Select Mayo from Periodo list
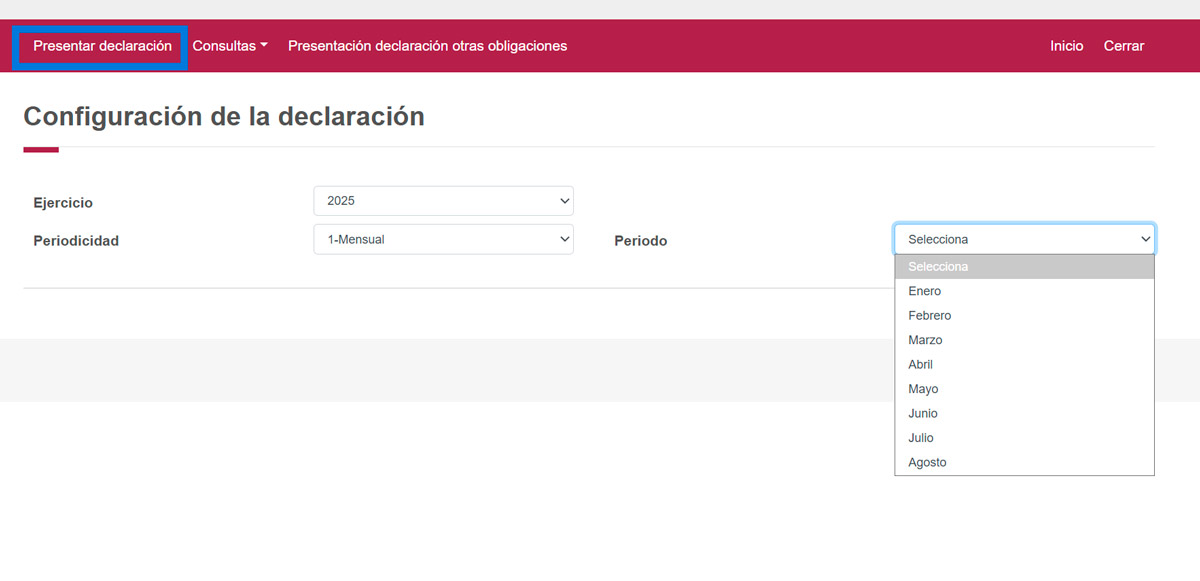 (x=1024, y=389)
